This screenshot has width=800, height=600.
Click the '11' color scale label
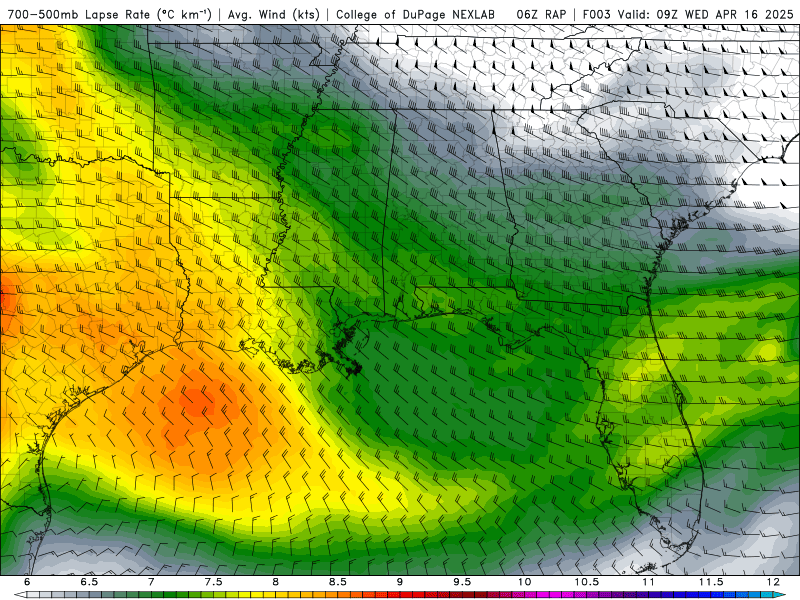[x=648, y=582]
